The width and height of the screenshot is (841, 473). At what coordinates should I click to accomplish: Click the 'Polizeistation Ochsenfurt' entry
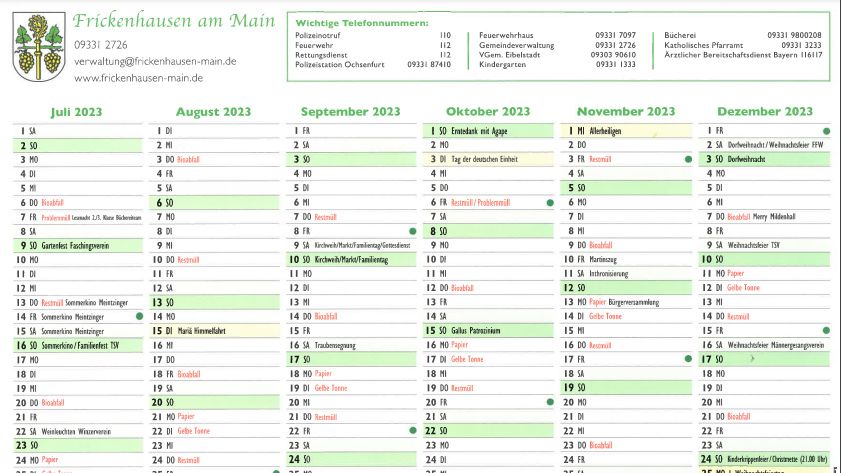click(340, 64)
